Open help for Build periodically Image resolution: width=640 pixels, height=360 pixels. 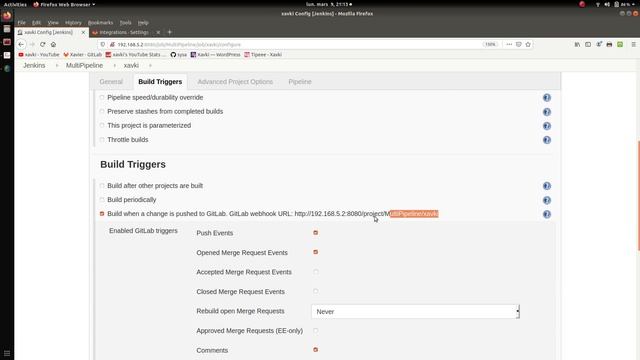coord(547,200)
